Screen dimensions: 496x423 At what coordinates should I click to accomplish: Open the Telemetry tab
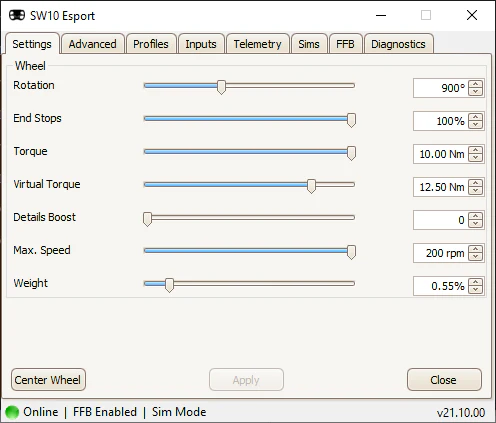(x=257, y=44)
